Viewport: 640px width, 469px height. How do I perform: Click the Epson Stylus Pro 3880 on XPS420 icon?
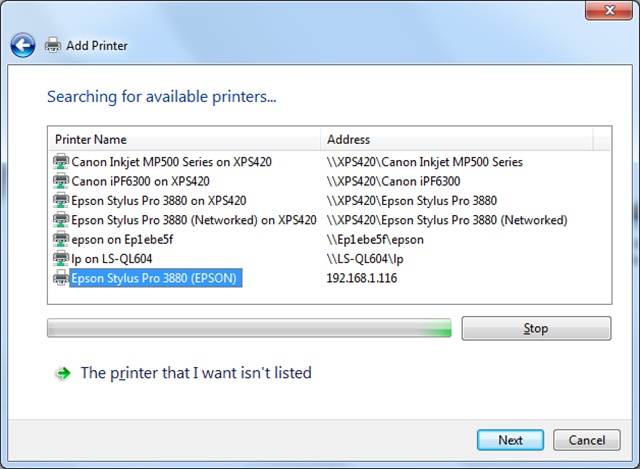61,200
